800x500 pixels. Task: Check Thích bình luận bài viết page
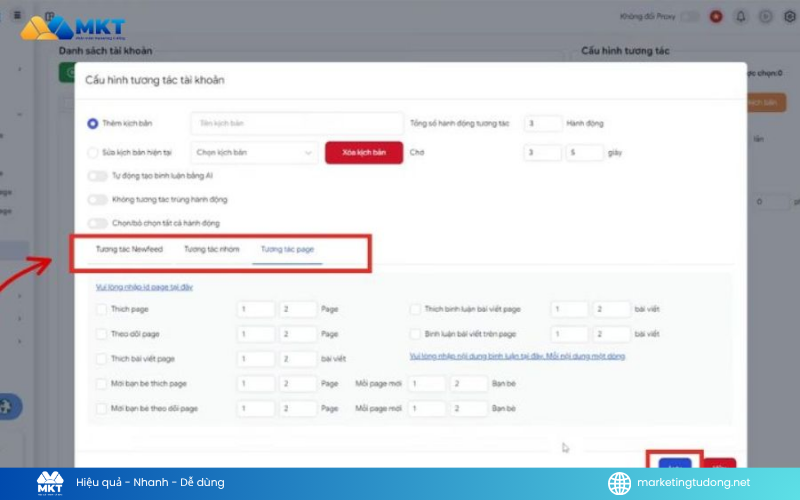[x=415, y=309]
